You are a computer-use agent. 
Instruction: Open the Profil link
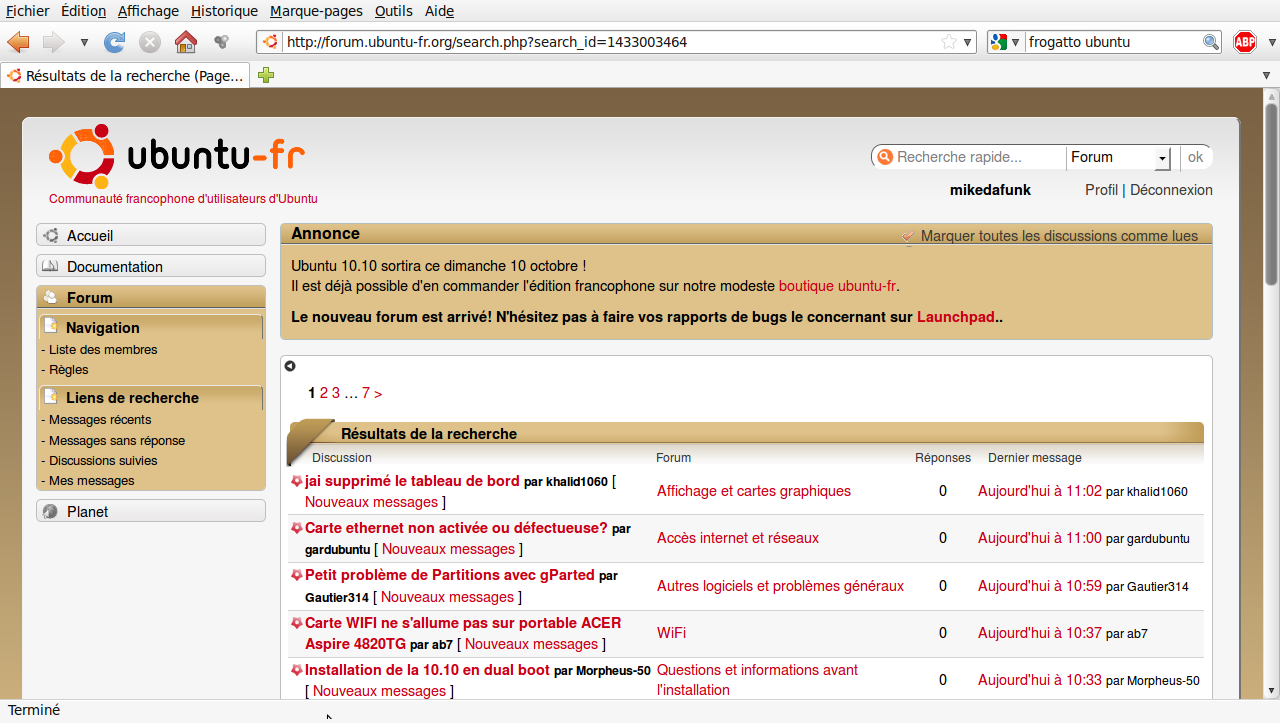(x=1101, y=190)
